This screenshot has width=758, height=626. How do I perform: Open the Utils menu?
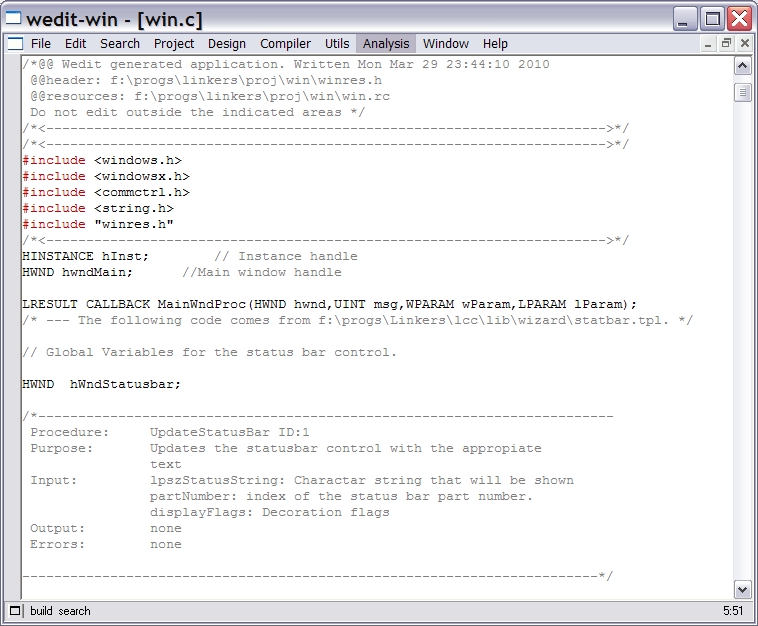tap(337, 44)
